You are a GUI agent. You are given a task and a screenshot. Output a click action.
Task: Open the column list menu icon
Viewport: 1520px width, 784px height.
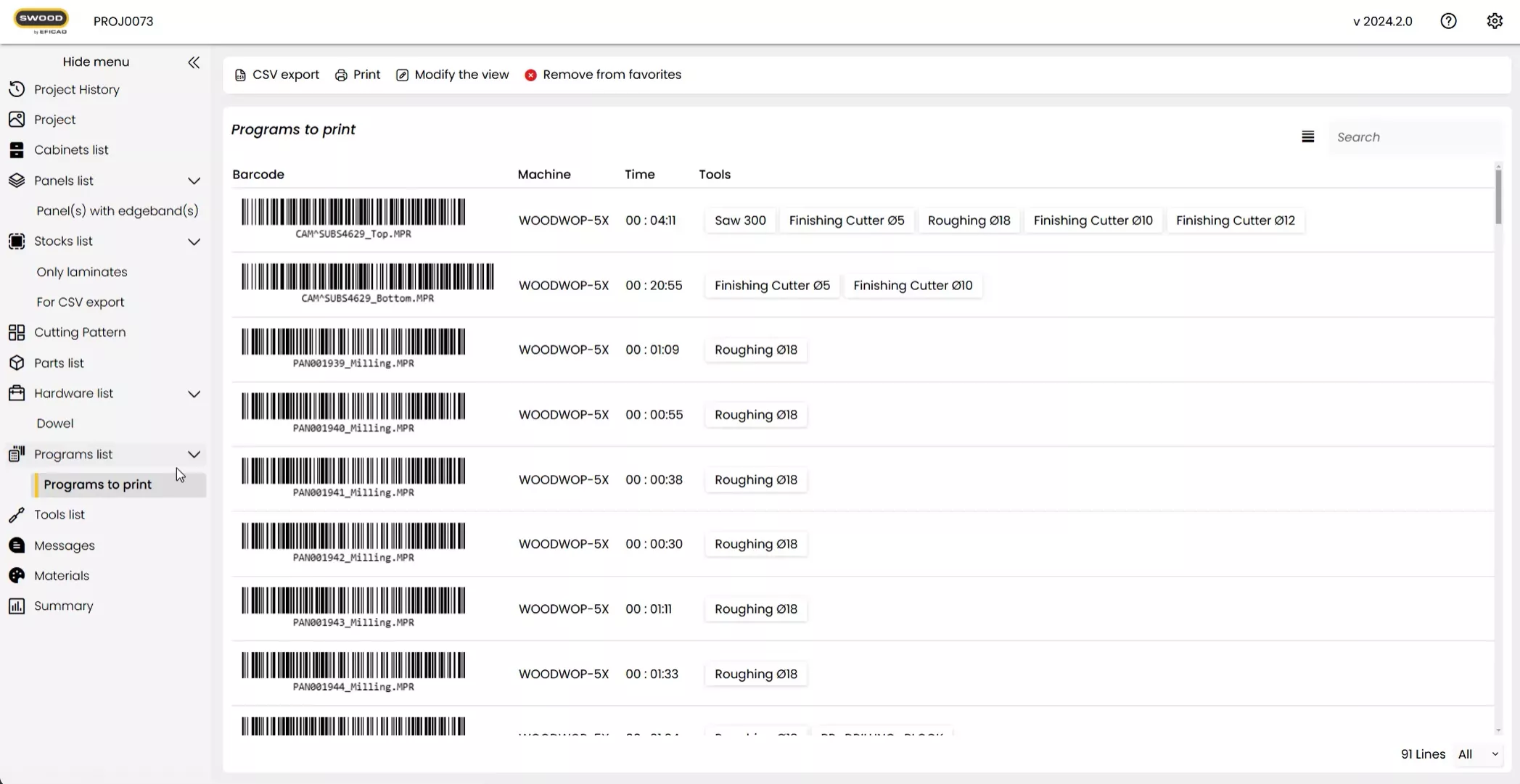point(1307,137)
